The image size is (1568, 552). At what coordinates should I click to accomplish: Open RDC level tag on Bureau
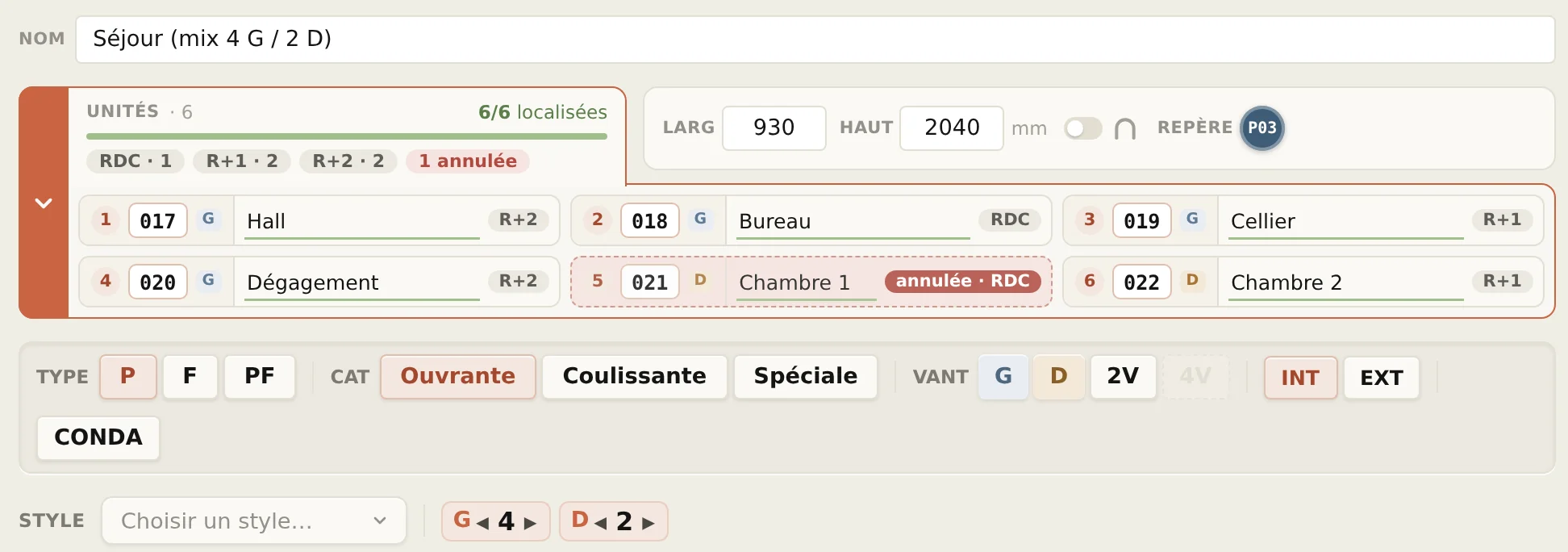[1010, 220]
